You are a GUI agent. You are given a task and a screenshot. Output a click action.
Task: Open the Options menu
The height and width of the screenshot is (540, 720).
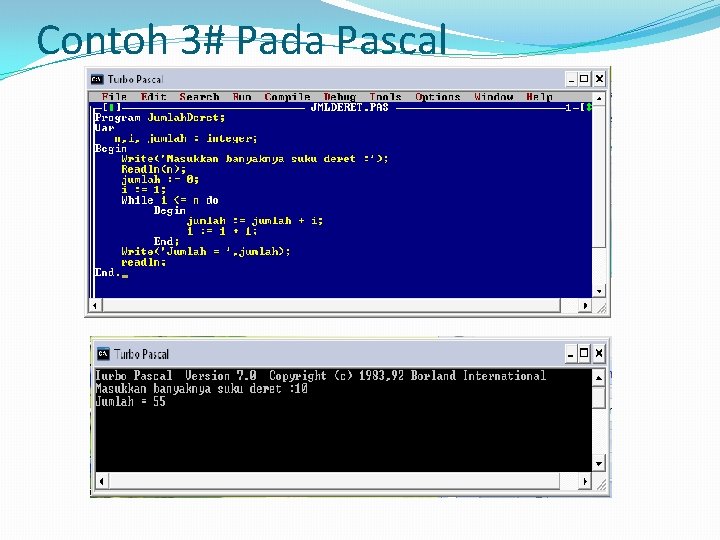pos(438,97)
